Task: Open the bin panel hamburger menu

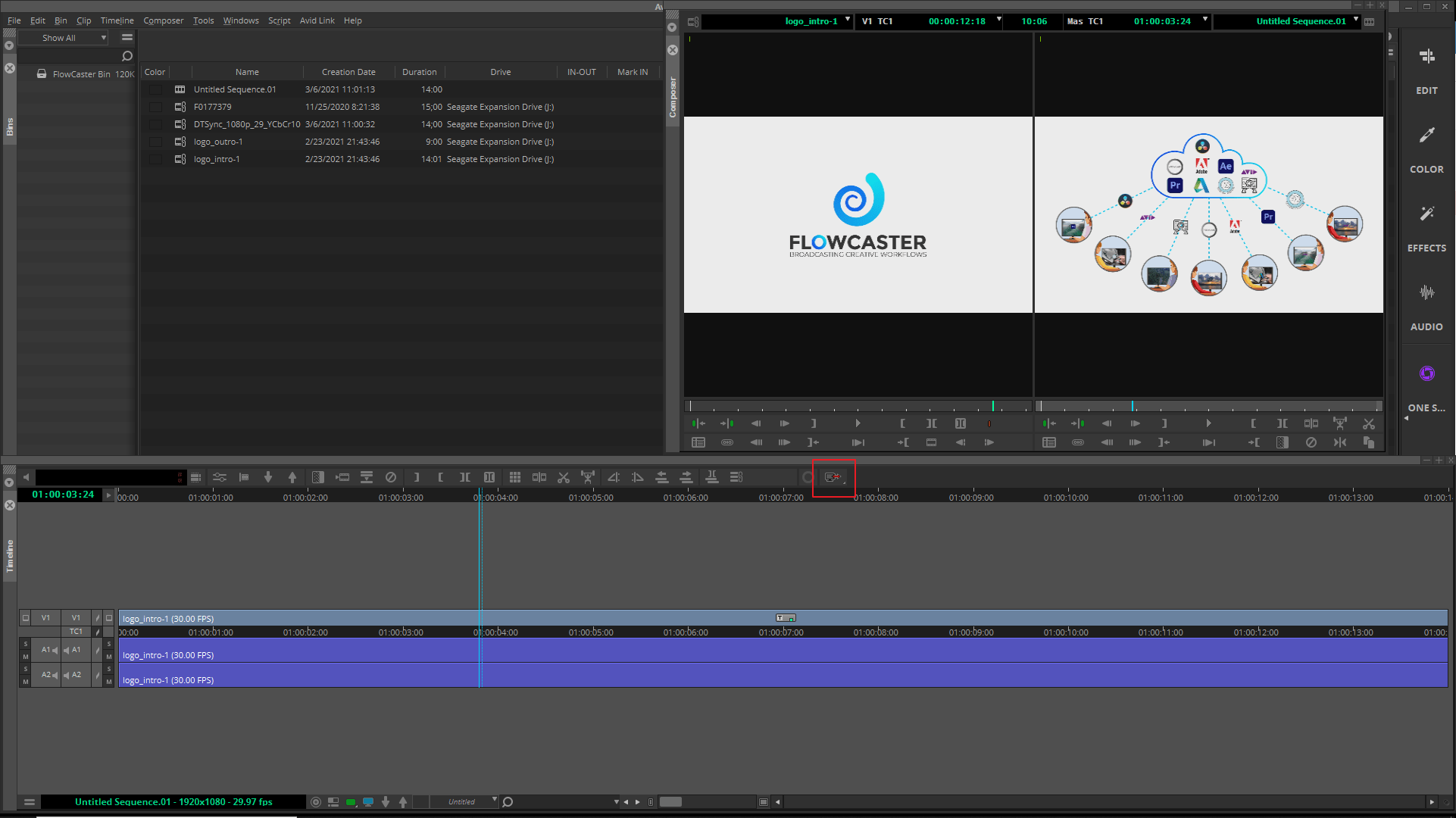Action: (127, 38)
